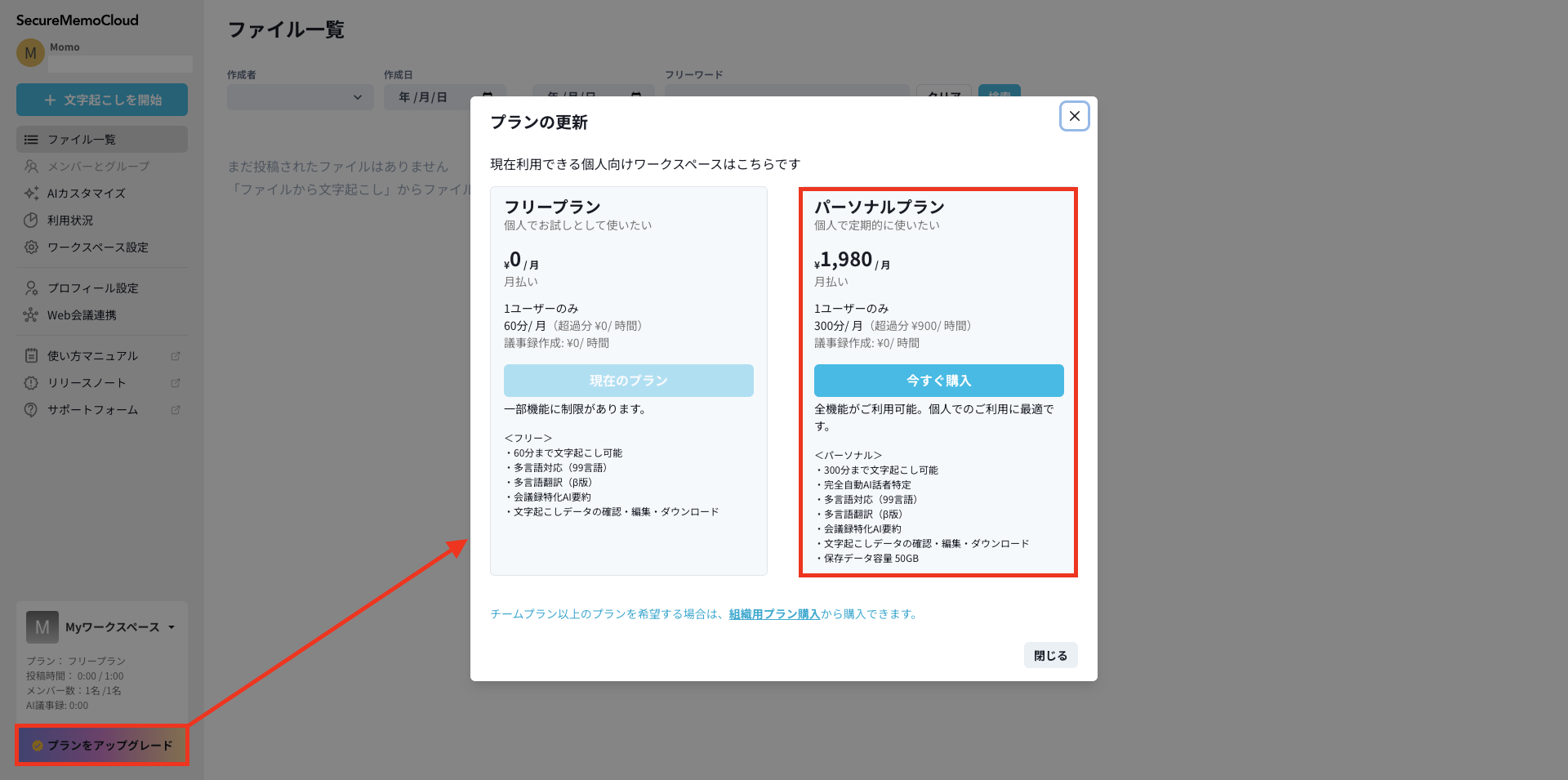Click the 利用状況 chart icon
Viewport: 1568px width, 780px height.
pyautogui.click(x=31, y=221)
